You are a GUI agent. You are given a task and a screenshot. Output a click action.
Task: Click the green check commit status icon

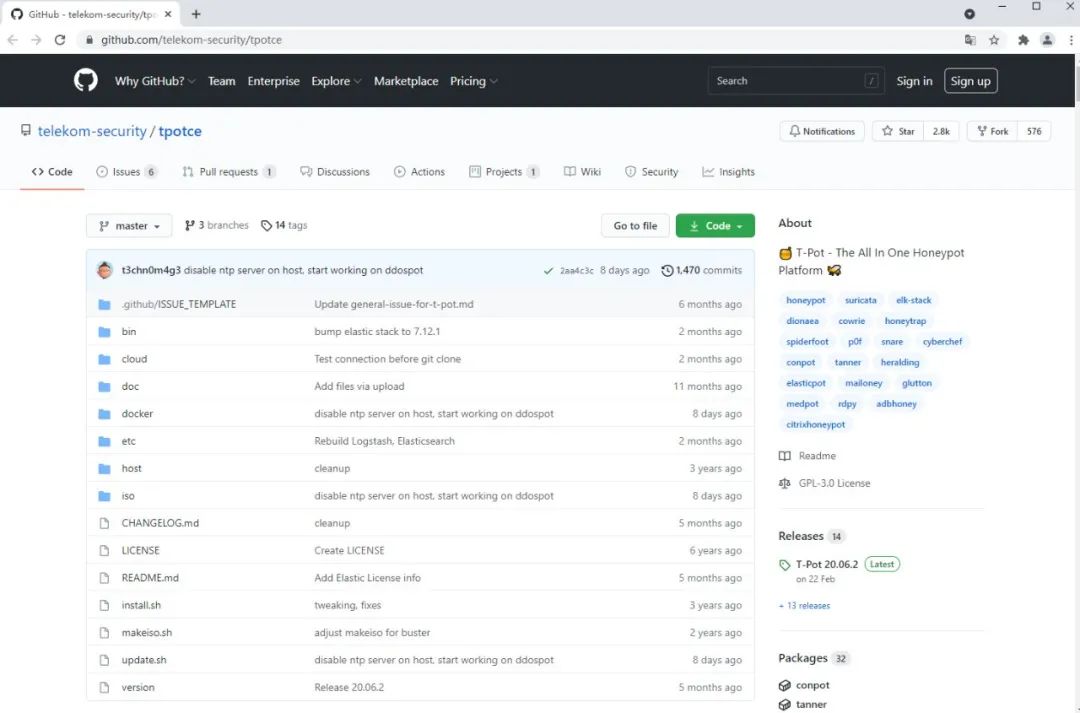548,271
